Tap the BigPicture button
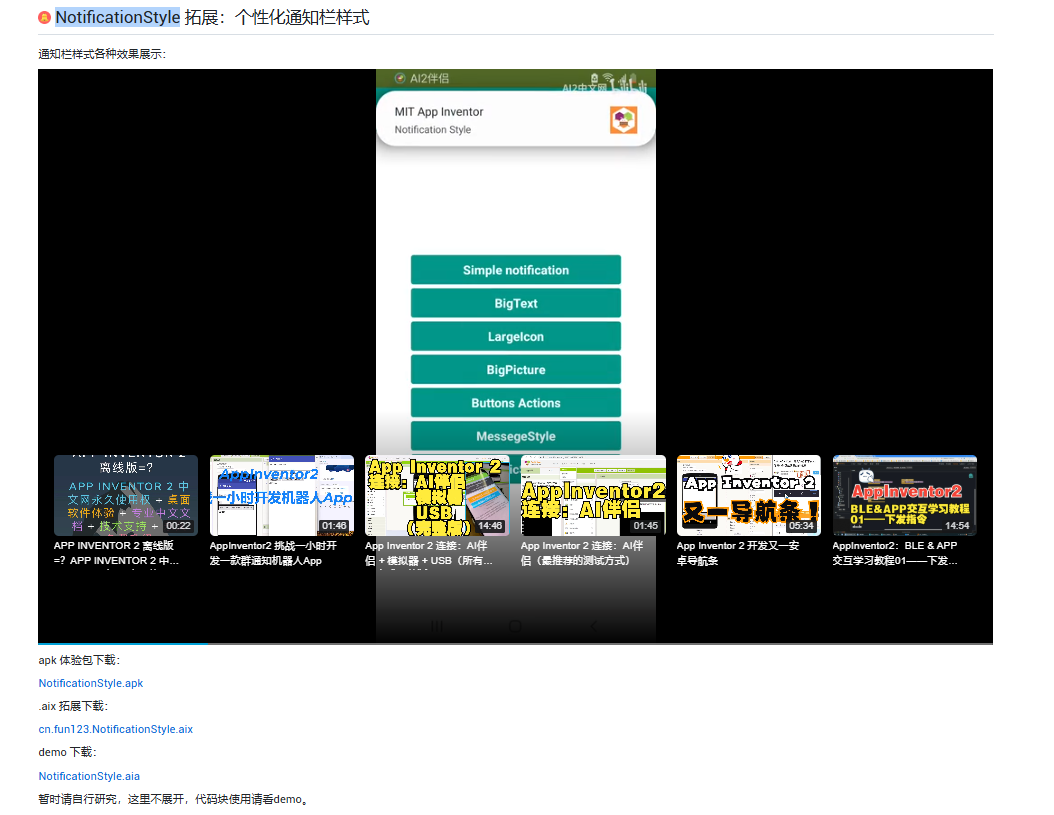The height and width of the screenshot is (815, 1054). click(516, 370)
